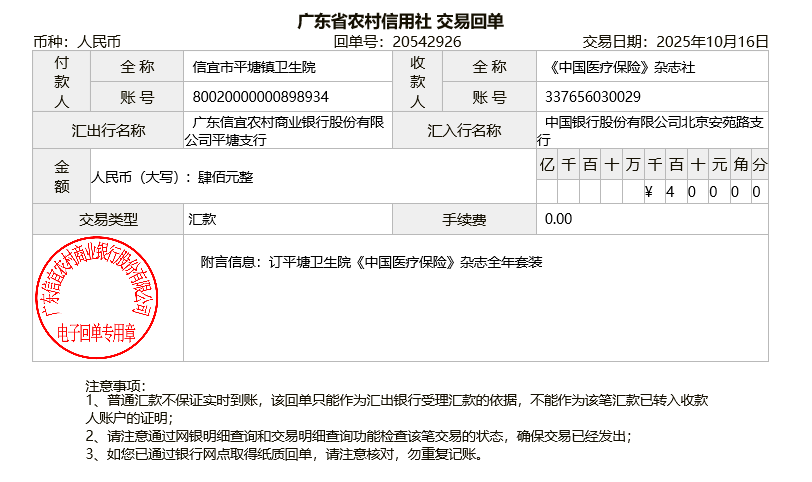Click the receipt title 广东省农村信用社 交易回单

(x=401, y=21)
